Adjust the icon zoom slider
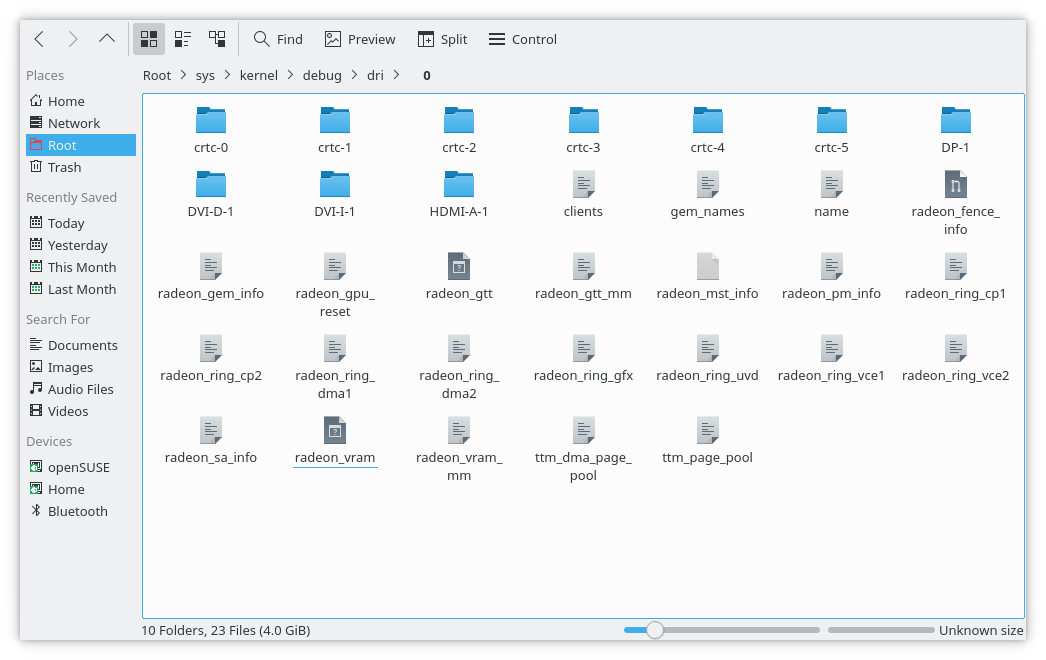Viewport: 1046px width, 660px height. tap(654, 630)
